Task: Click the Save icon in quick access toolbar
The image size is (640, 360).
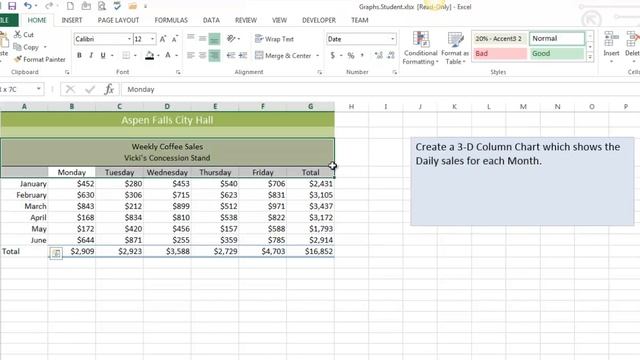Action: coord(12,6)
